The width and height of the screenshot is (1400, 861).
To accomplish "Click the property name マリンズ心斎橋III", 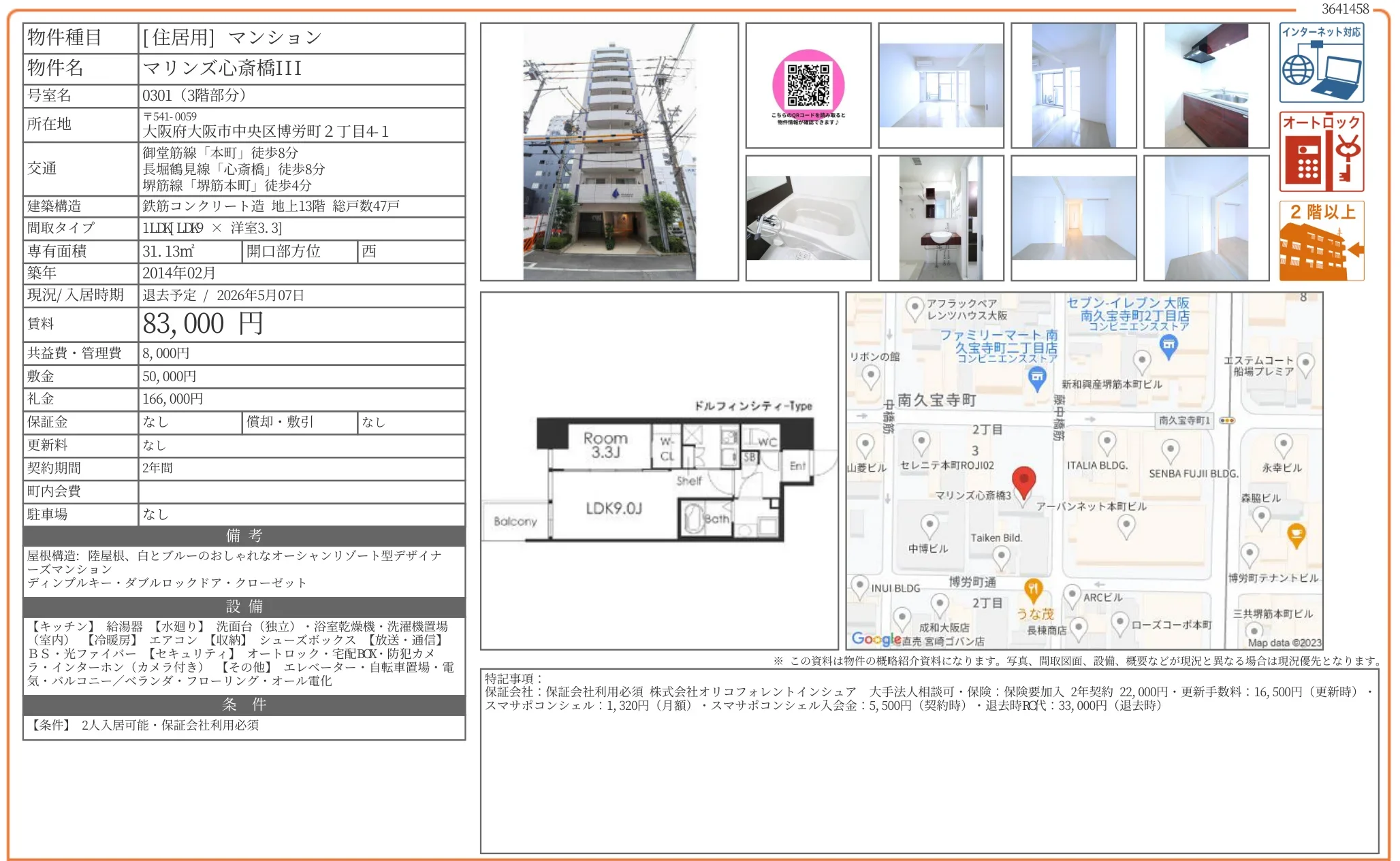I will point(222,68).
